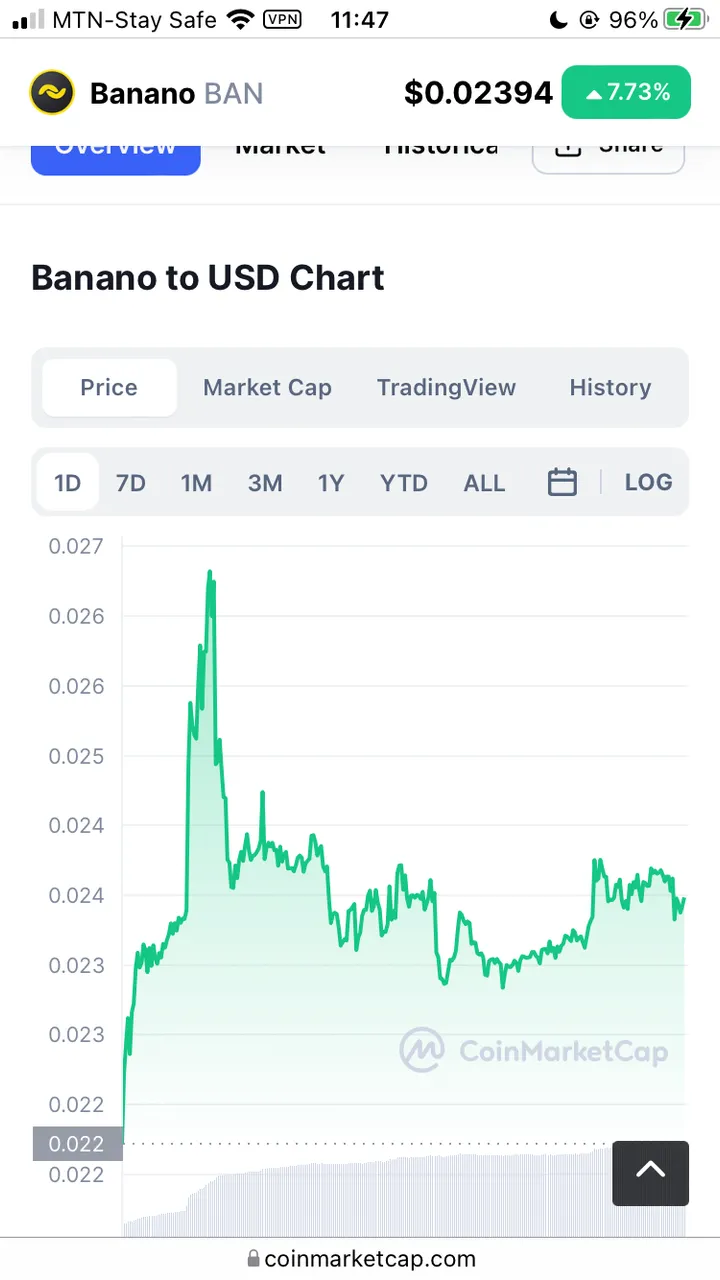Image resolution: width=720 pixels, height=1280 pixels.
Task: Tap the padlock icon in address bar
Action: click(x=253, y=1259)
